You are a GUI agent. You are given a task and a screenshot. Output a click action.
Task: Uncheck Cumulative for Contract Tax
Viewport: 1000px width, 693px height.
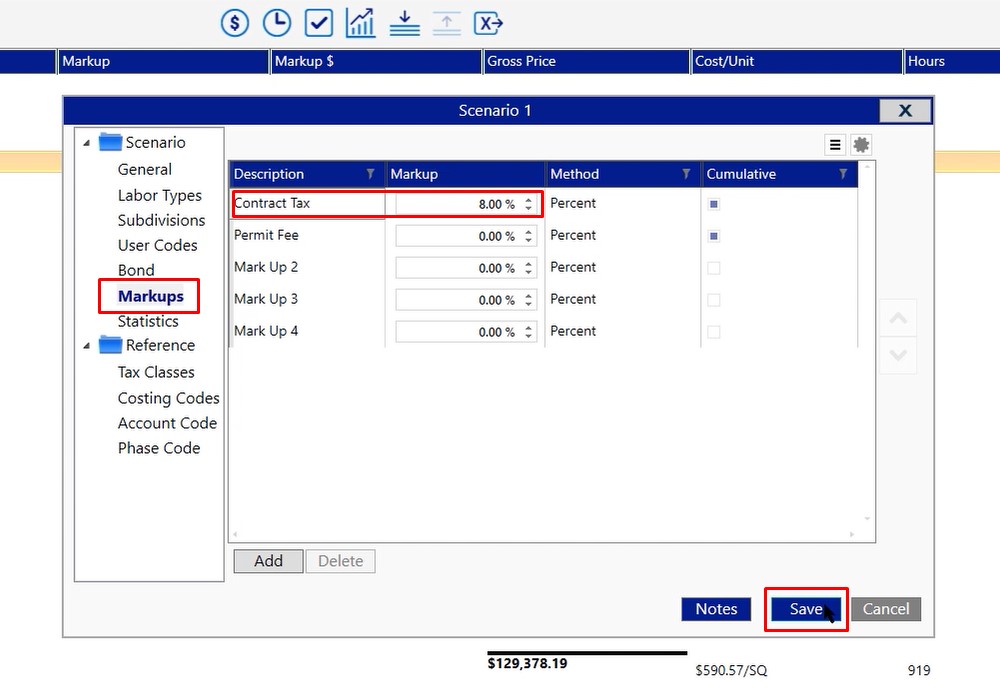click(x=714, y=204)
